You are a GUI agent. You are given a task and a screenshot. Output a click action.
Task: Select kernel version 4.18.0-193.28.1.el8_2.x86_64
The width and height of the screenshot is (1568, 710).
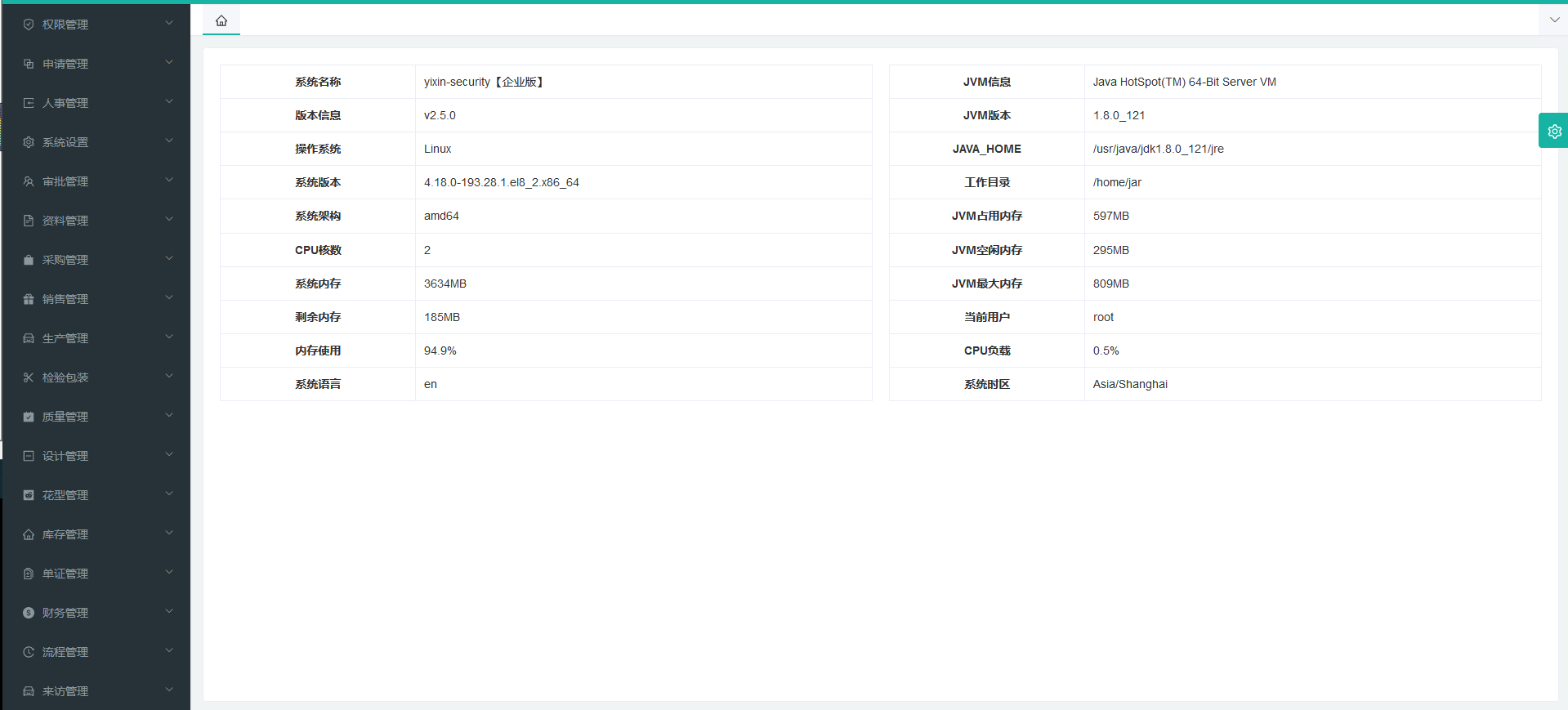tap(502, 182)
